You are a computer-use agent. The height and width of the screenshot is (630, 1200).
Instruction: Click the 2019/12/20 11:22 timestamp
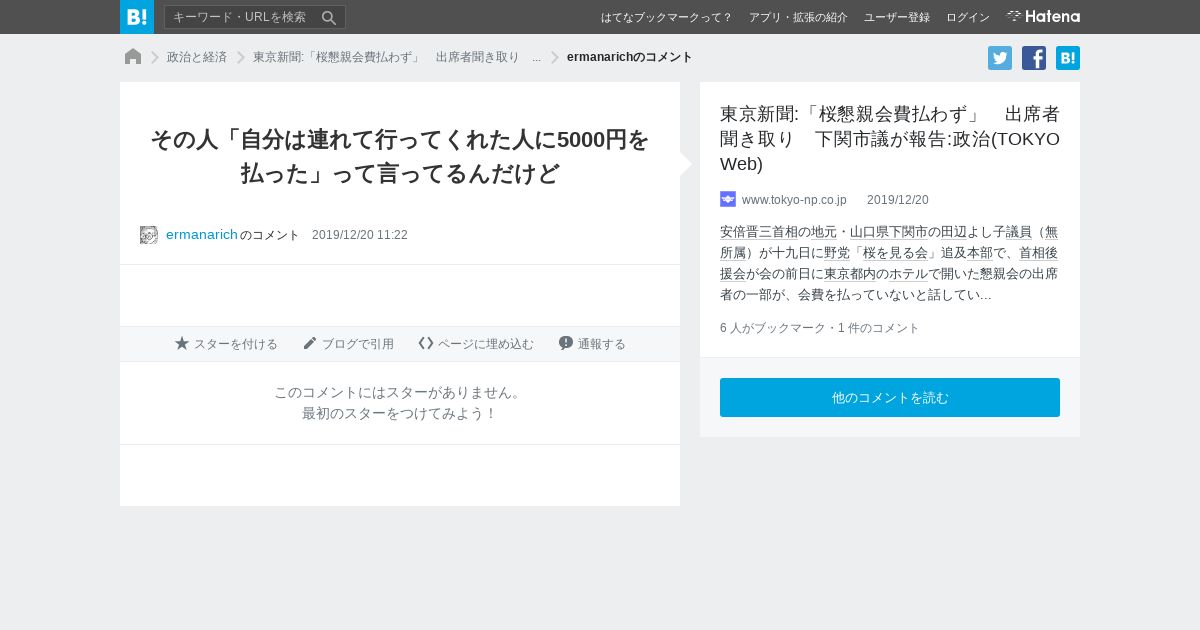[x=360, y=235]
